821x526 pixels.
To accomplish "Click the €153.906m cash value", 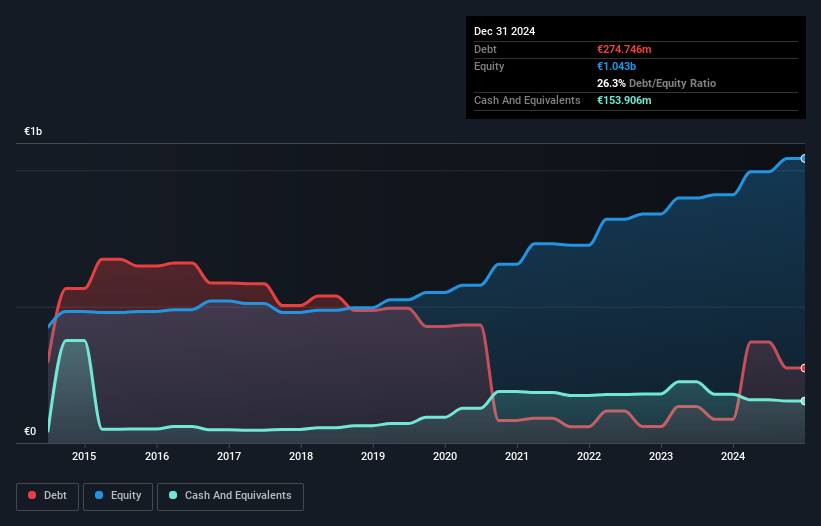I will 624,100.
